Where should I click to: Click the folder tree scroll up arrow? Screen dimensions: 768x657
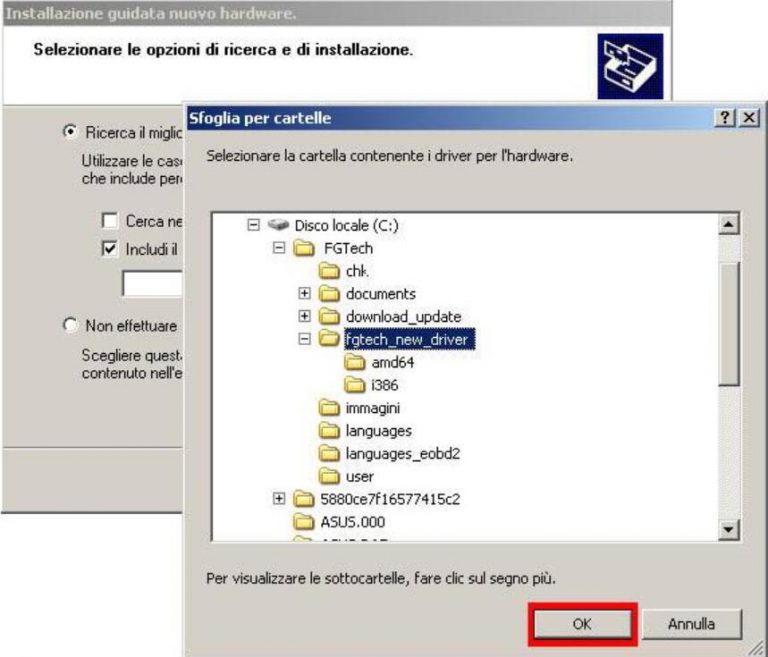click(x=729, y=224)
